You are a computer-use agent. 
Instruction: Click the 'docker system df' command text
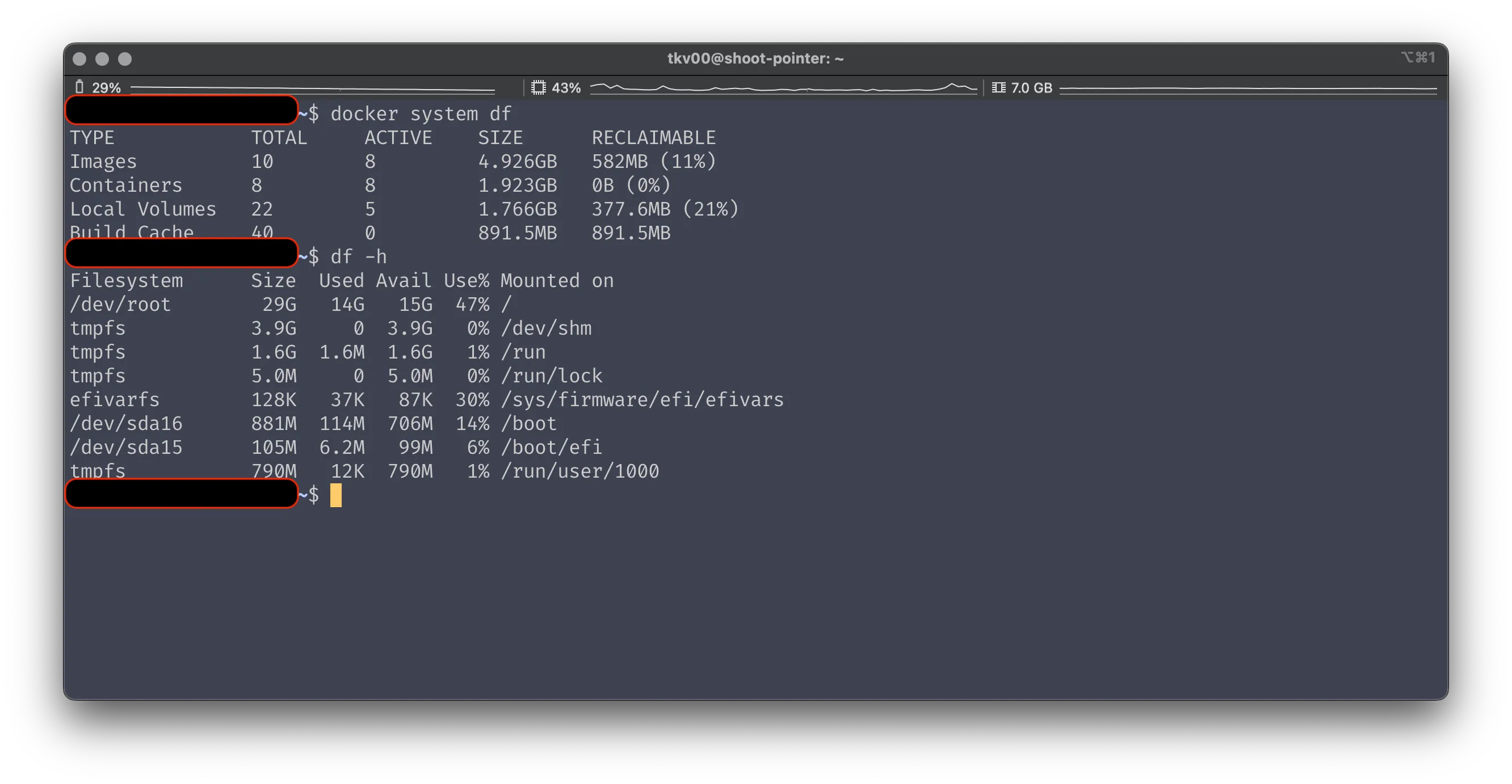coord(420,113)
